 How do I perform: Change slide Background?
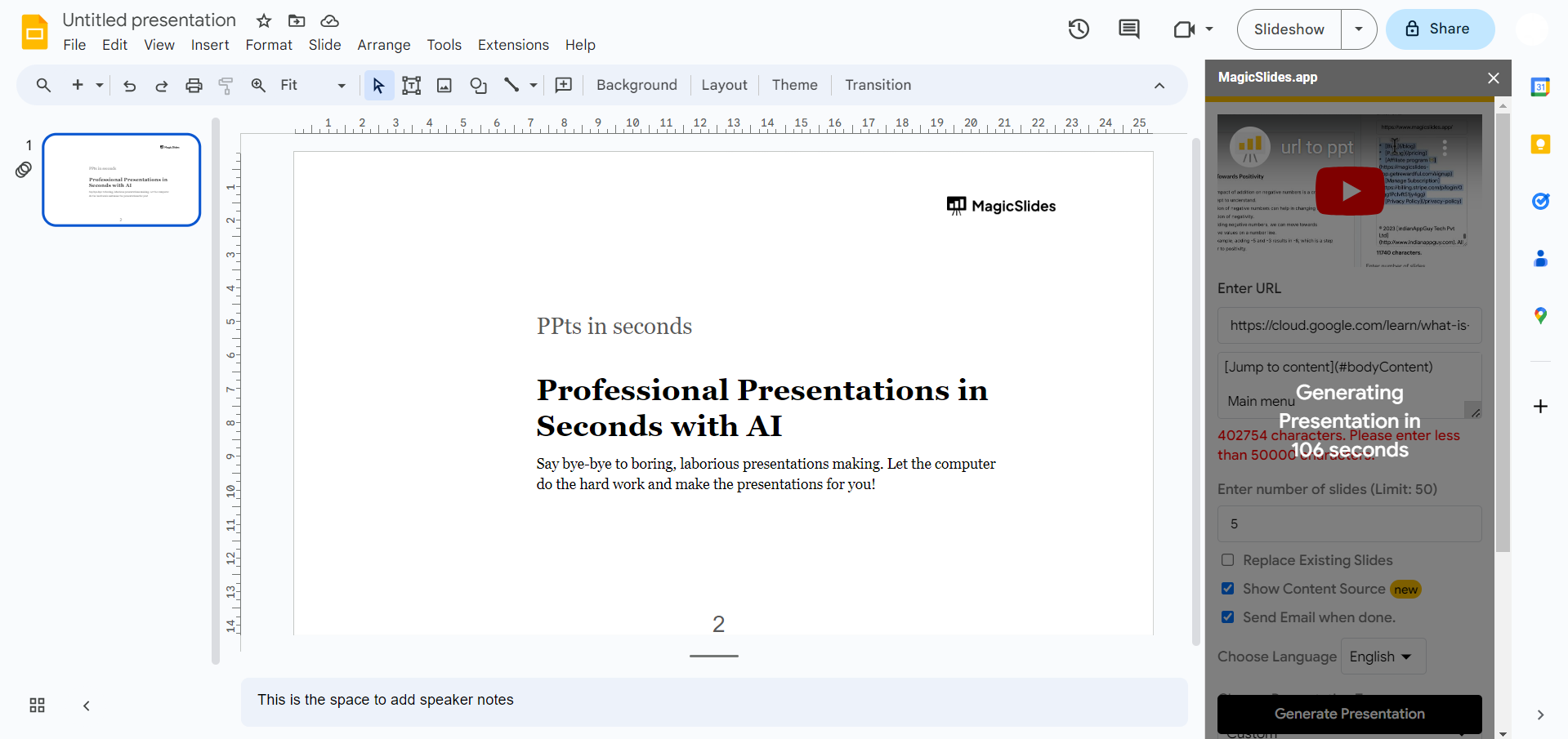pyautogui.click(x=637, y=85)
